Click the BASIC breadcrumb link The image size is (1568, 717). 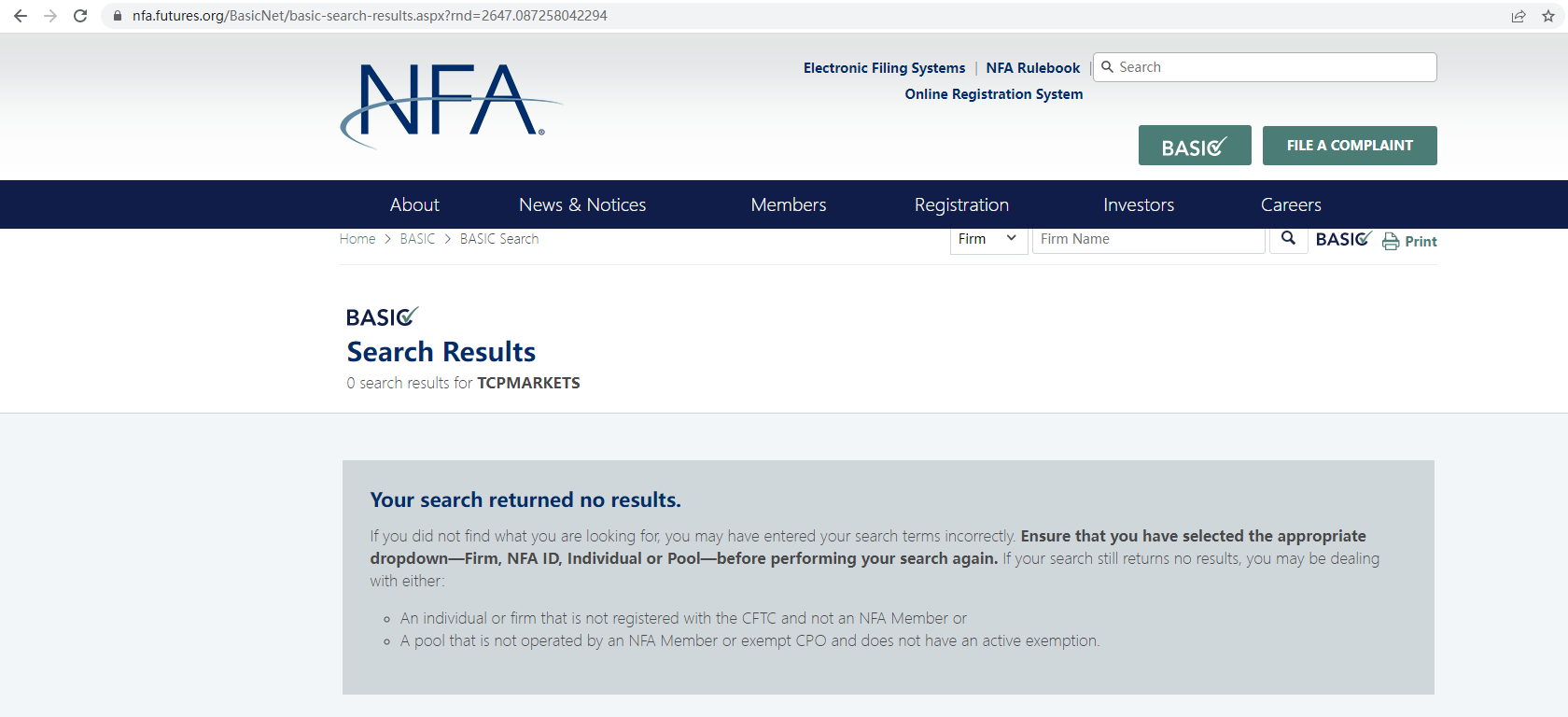click(417, 239)
